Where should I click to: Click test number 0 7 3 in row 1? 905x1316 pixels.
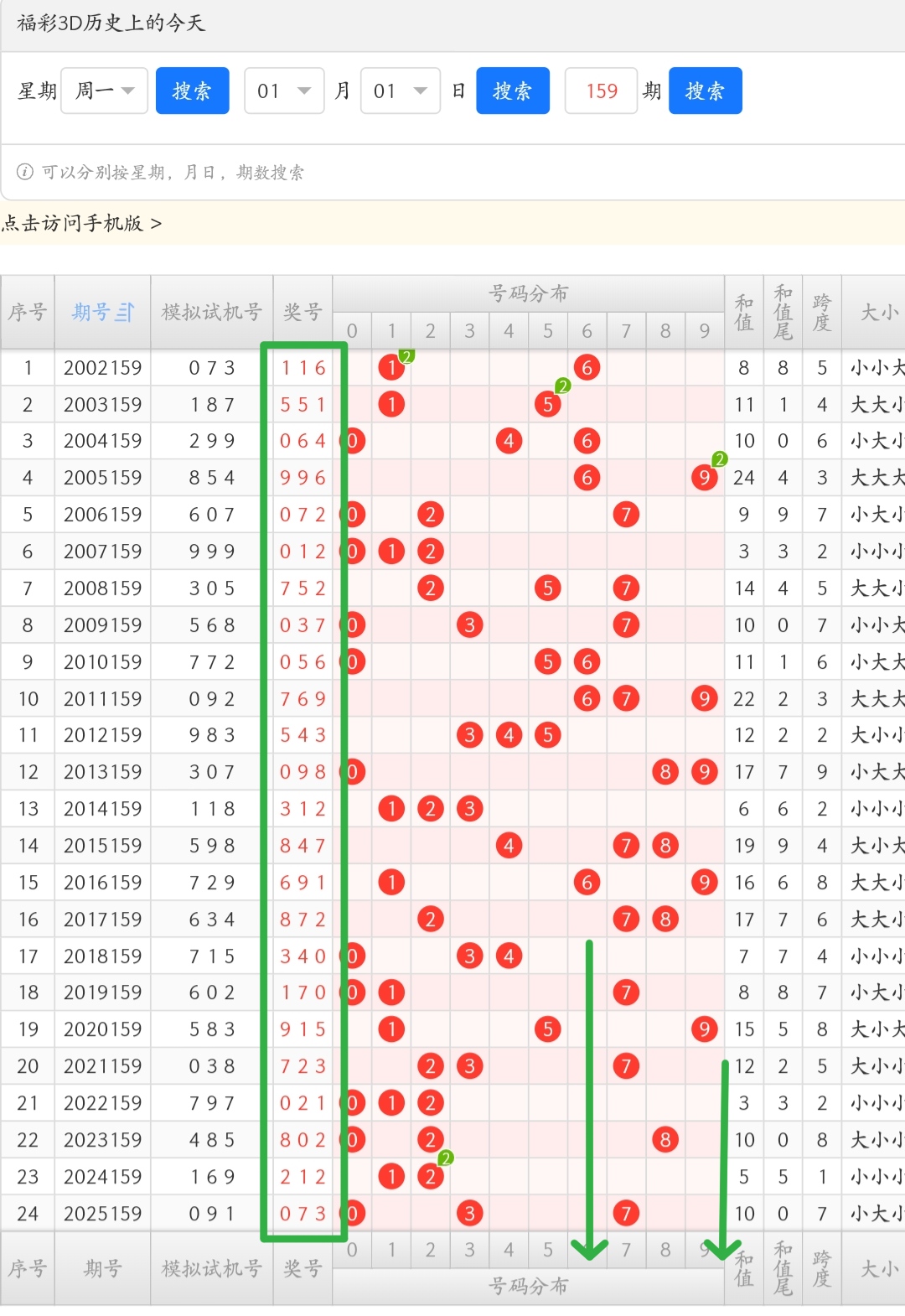point(212,368)
